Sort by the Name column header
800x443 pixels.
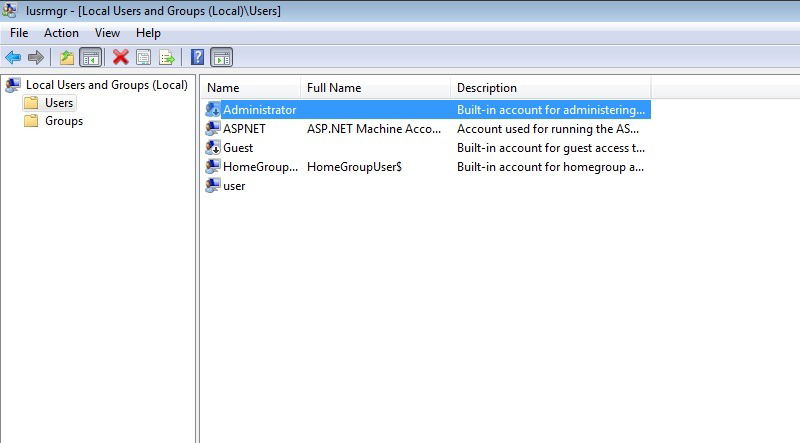coord(250,88)
